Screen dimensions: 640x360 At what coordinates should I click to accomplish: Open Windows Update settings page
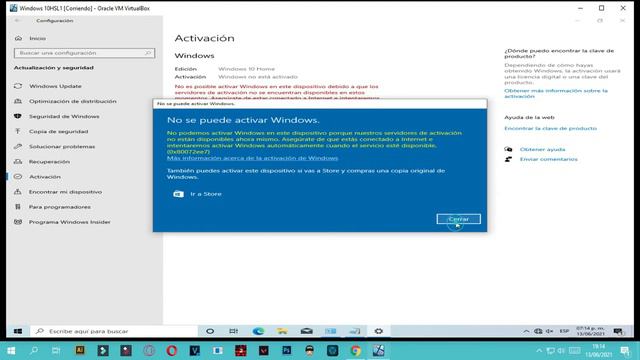[x=55, y=86]
